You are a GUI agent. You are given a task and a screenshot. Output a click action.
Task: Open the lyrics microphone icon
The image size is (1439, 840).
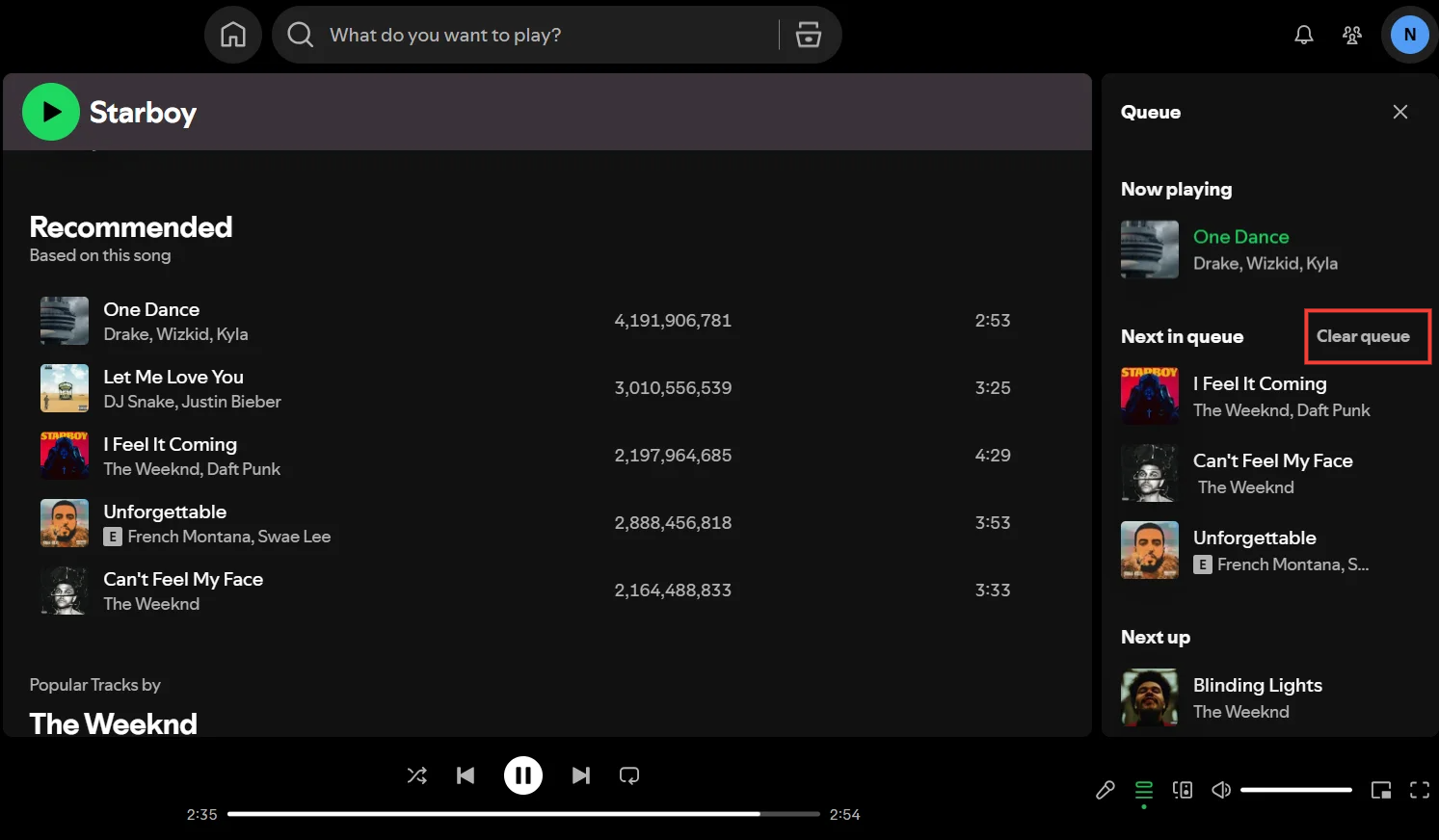1106,790
